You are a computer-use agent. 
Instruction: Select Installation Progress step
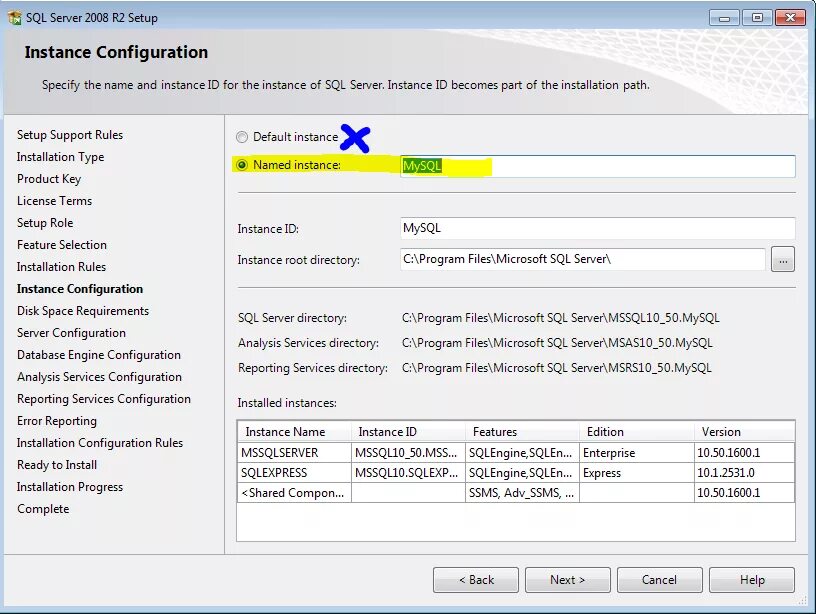(x=70, y=487)
